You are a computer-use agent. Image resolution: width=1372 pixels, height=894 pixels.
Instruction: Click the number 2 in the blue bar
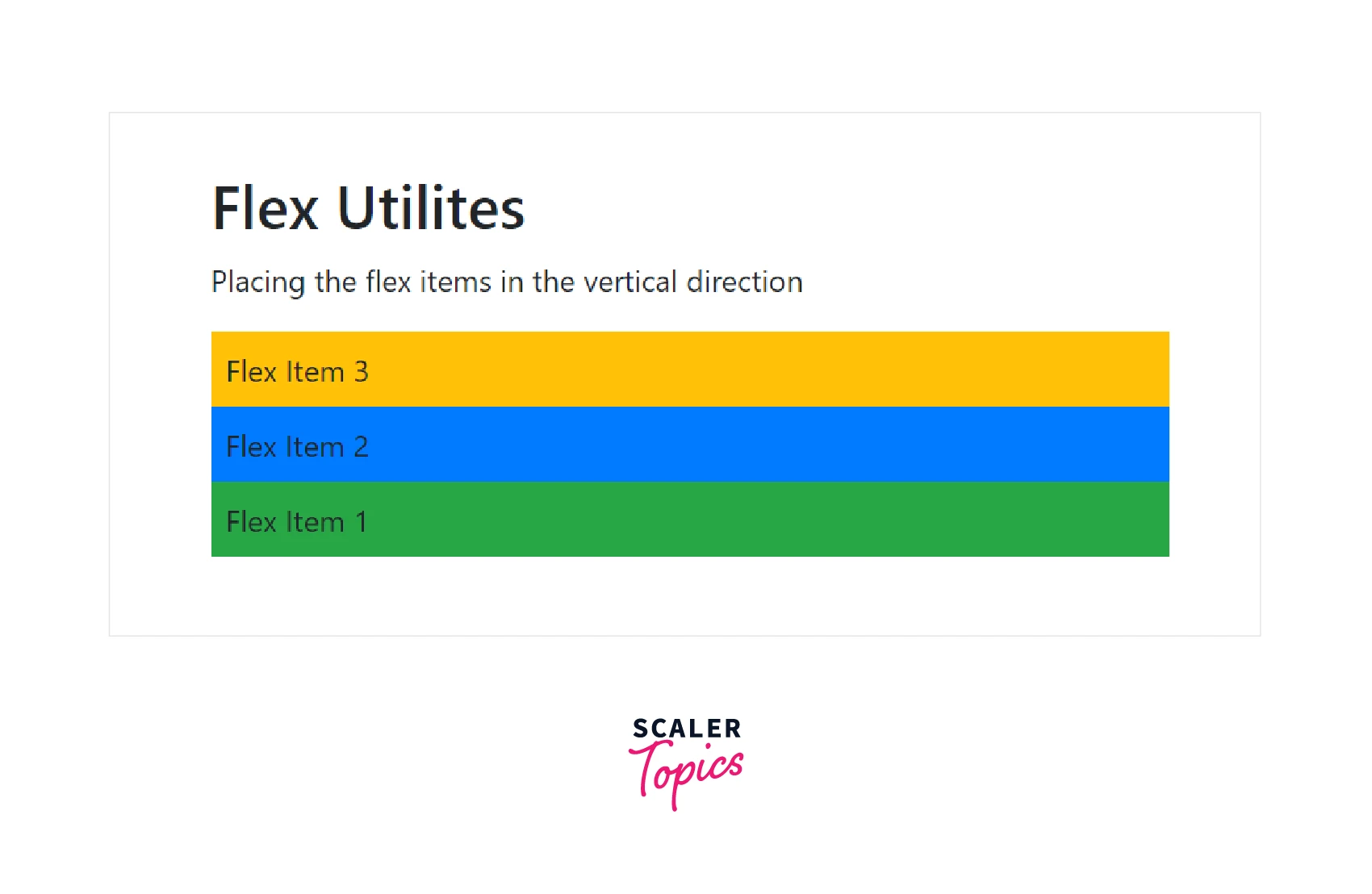[361, 447]
